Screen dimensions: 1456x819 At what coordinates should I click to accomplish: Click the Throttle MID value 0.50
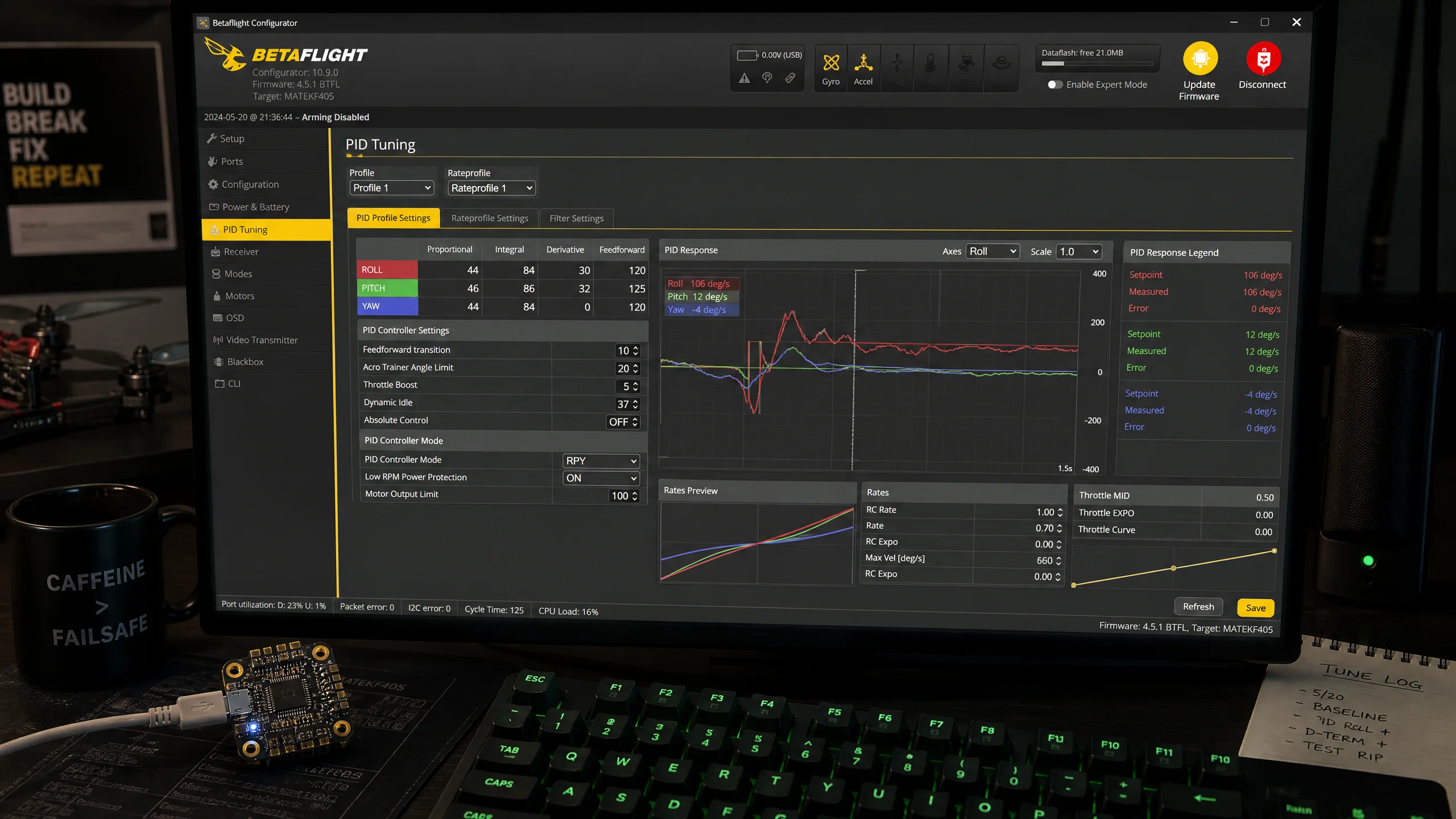[1265, 498]
